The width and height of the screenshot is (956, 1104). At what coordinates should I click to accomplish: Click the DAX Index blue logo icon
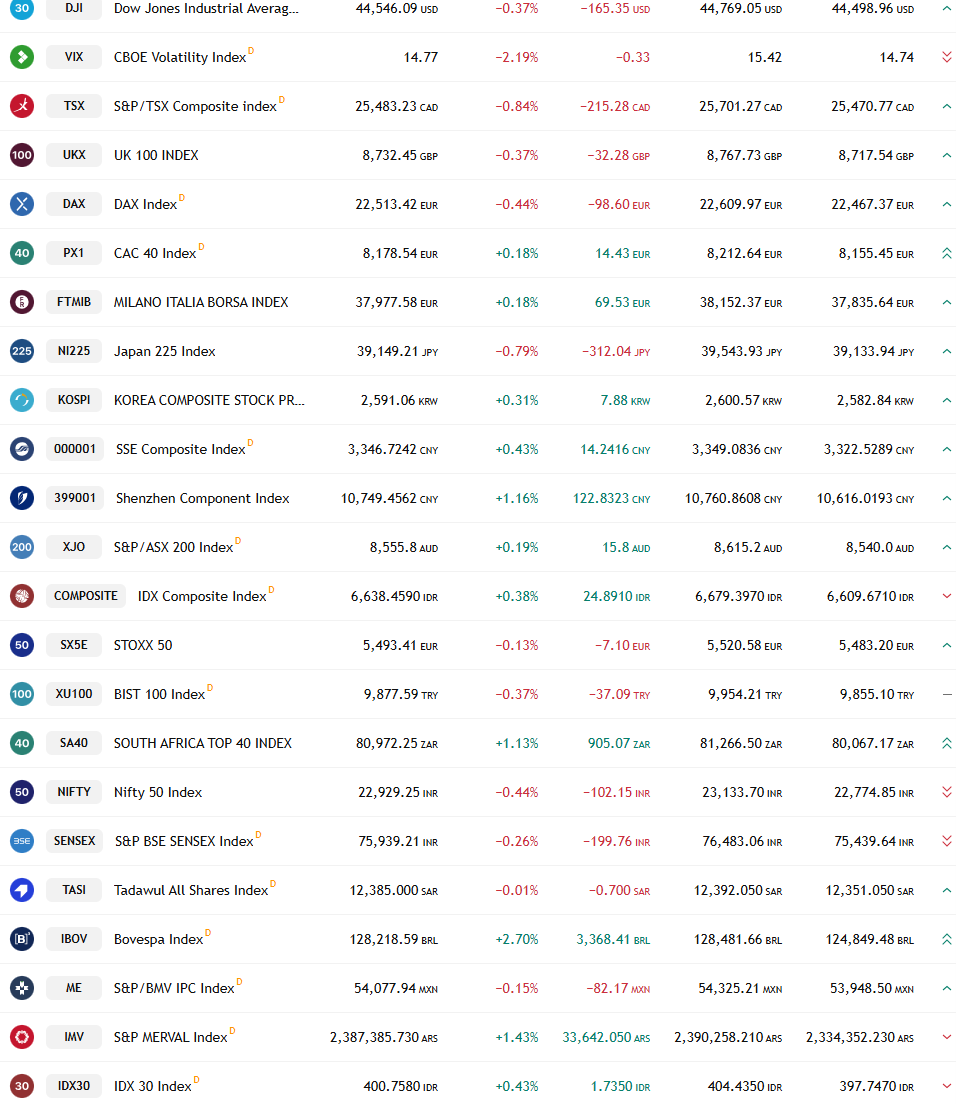click(x=22, y=204)
